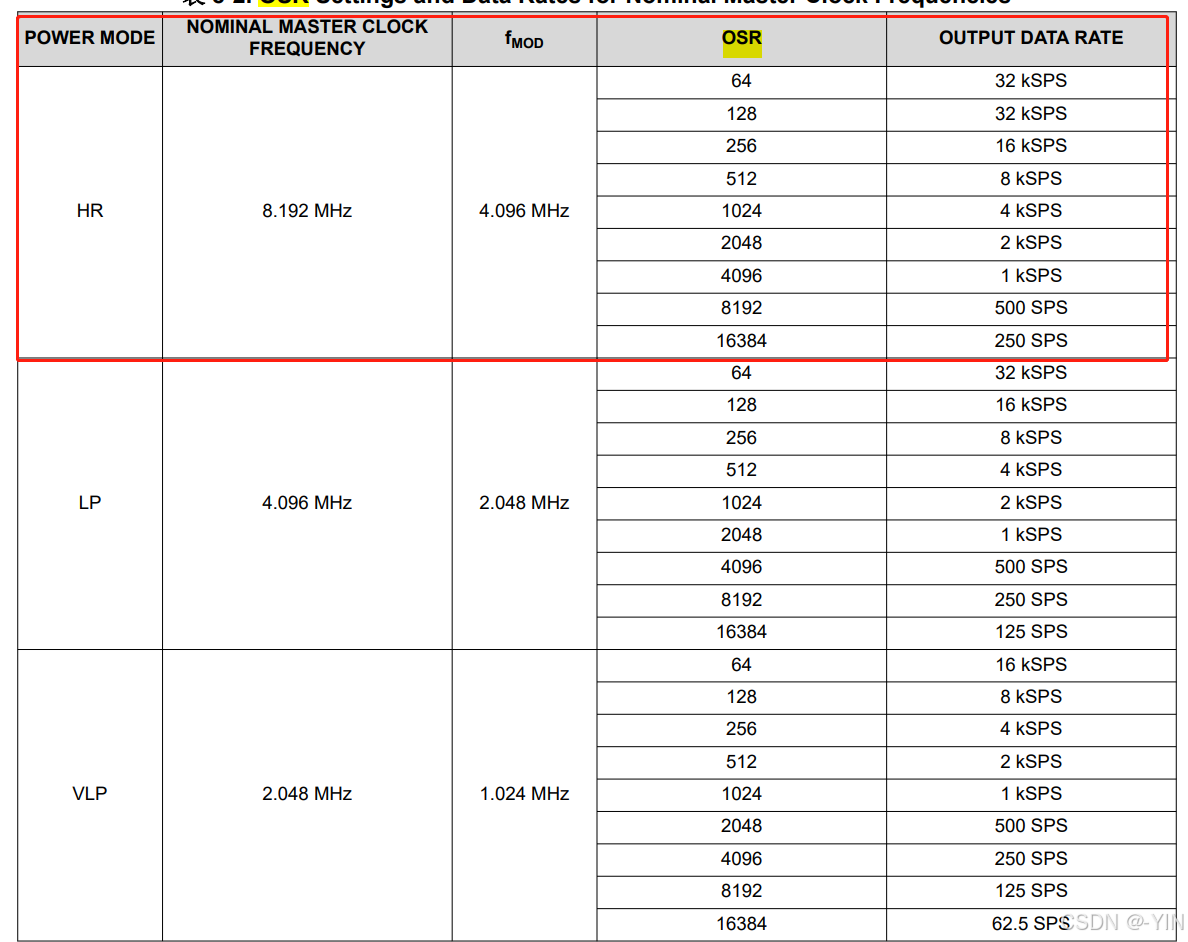The height and width of the screenshot is (942, 1188).
Task: Select OSR 256 in the VLP section
Action: pyautogui.click(x=741, y=729)
